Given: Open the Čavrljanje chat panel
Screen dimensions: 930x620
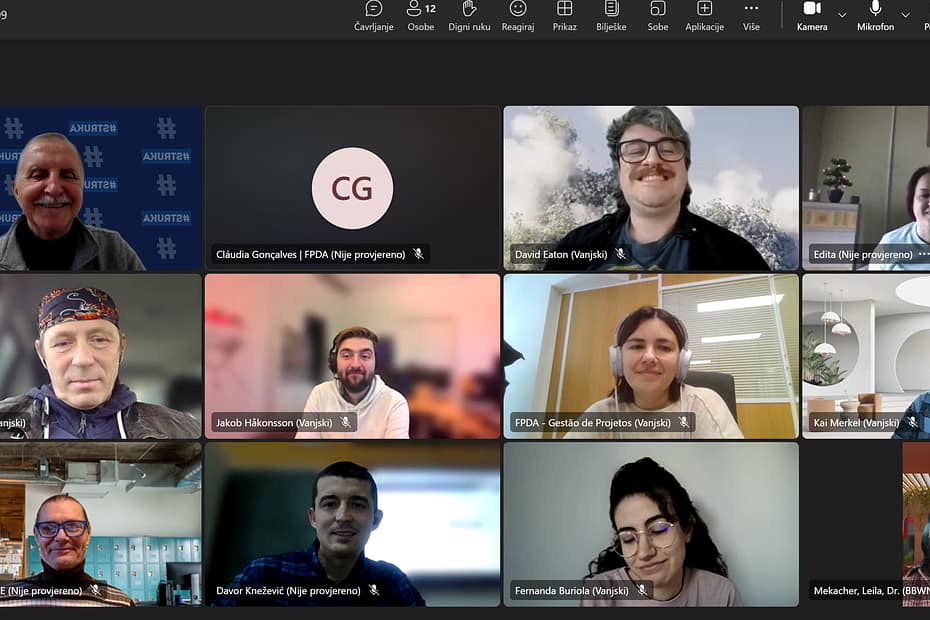Looking at the screenshot, I should coord(373,16).
